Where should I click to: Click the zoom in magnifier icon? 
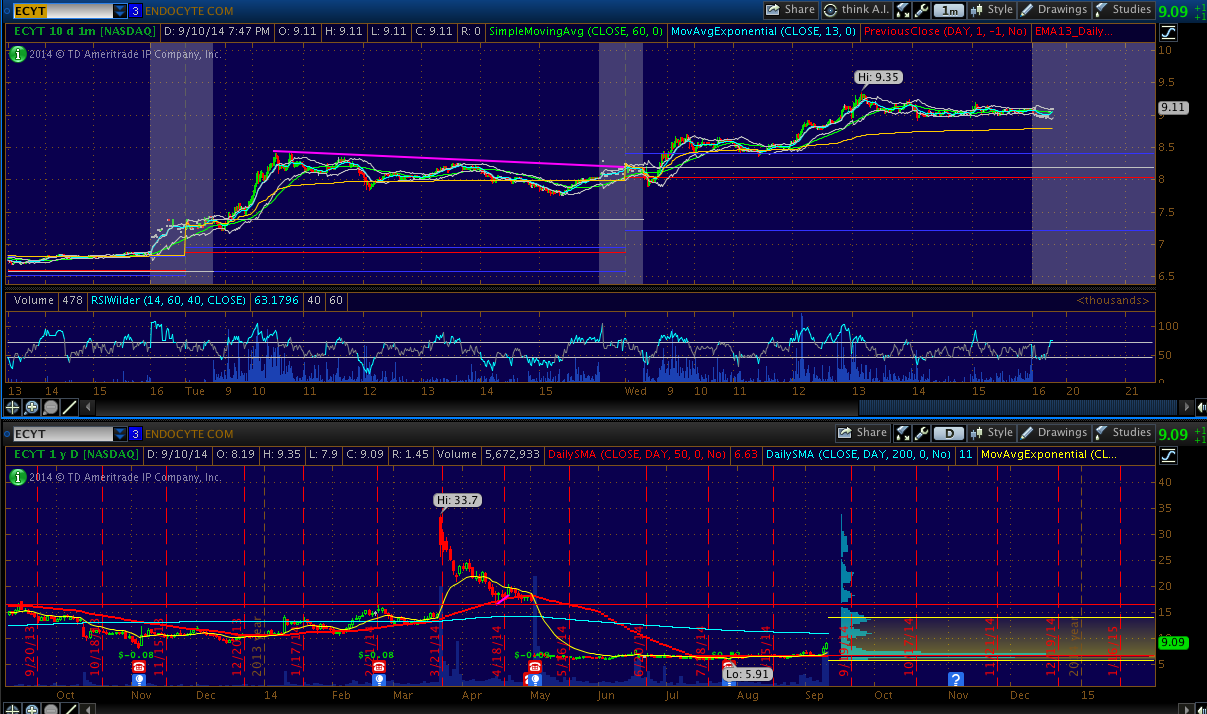click(32, 408)
